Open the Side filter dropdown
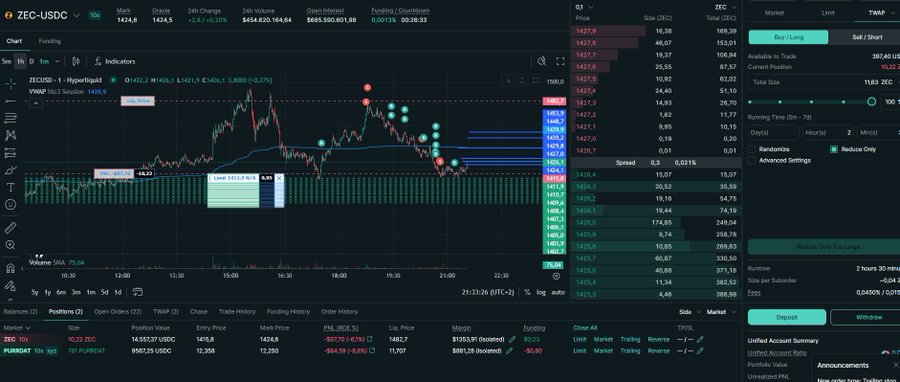 [689, 312]
